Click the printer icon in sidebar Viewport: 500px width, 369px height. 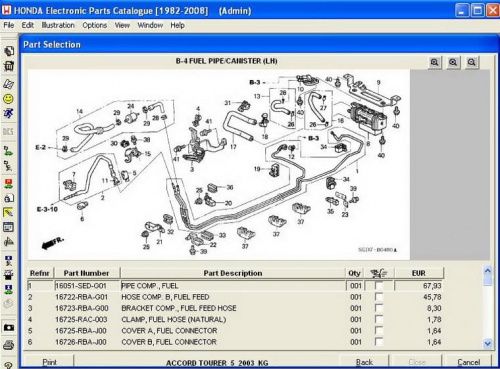9,345
